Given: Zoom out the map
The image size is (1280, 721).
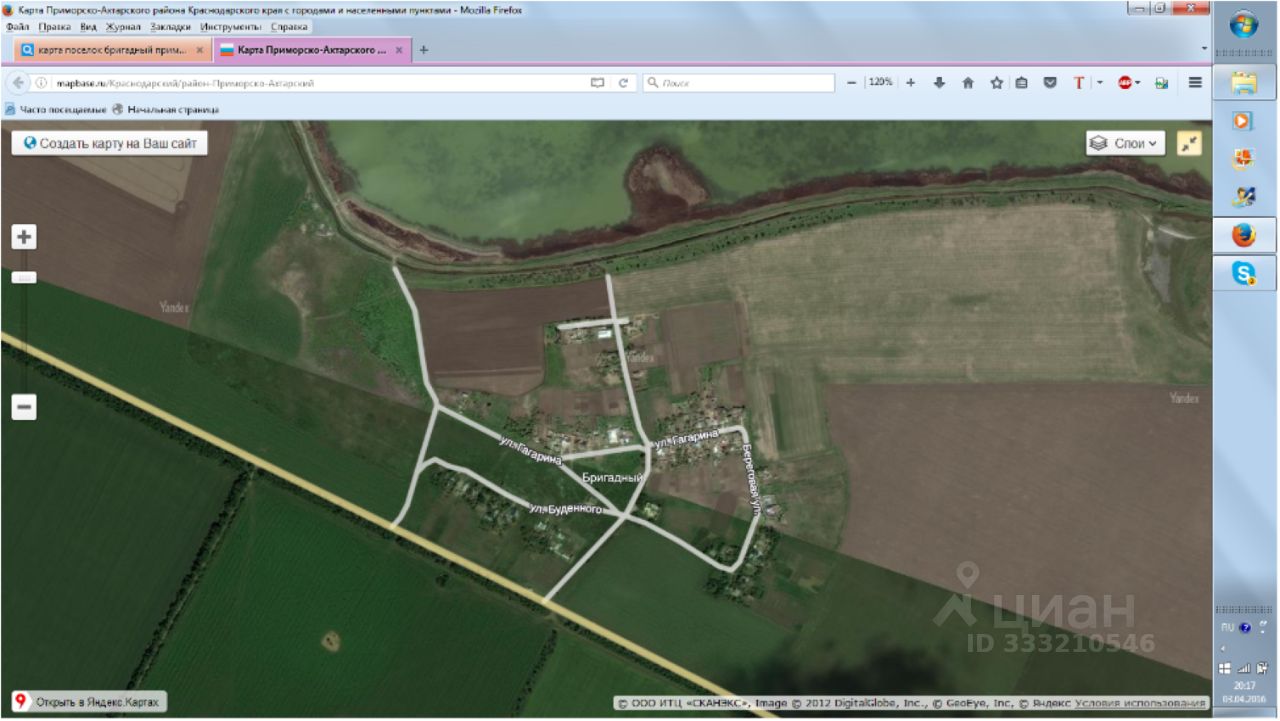Looking at the screenshot, I should (x=24, y=407).
